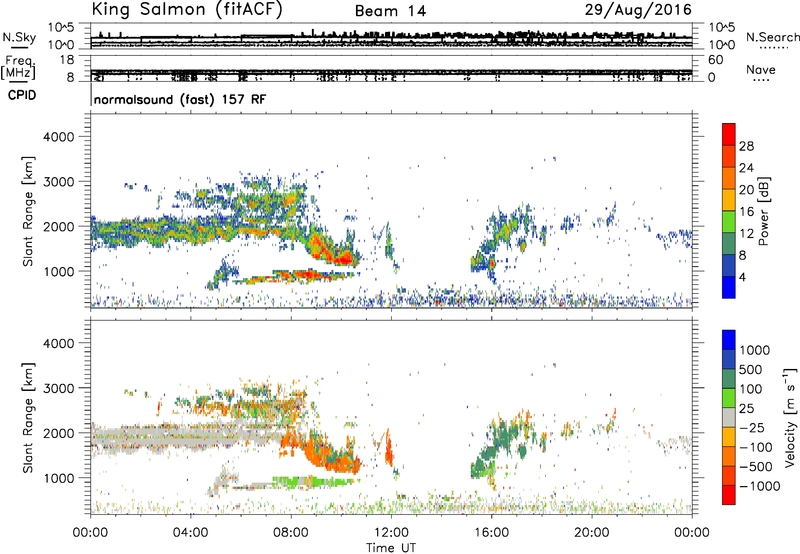Click the 'Velocity [m s⁻¹]' colorbar label
The image size is (800, 554).
tap(790, 417)
